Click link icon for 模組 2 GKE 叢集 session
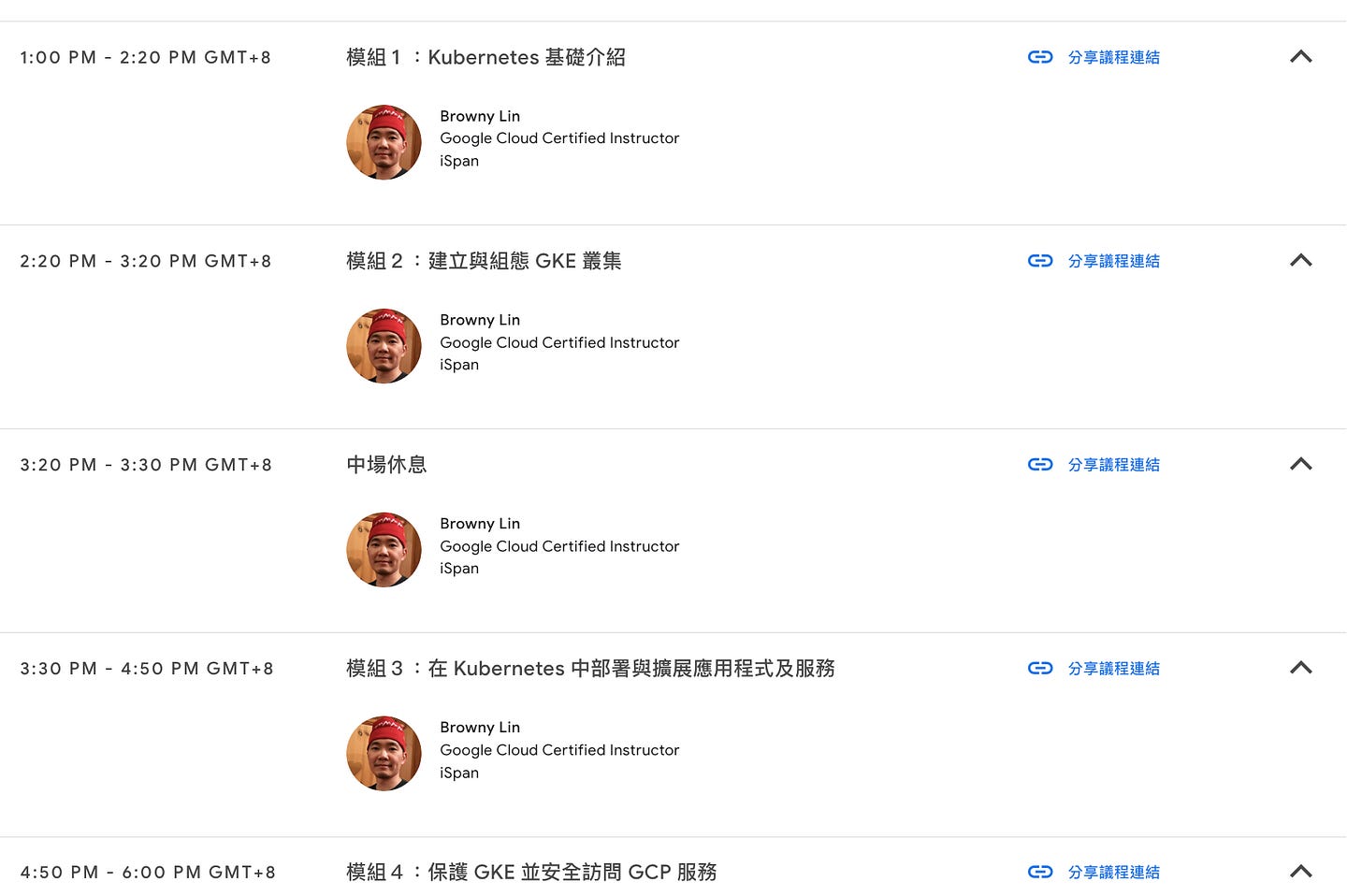 1040,261
